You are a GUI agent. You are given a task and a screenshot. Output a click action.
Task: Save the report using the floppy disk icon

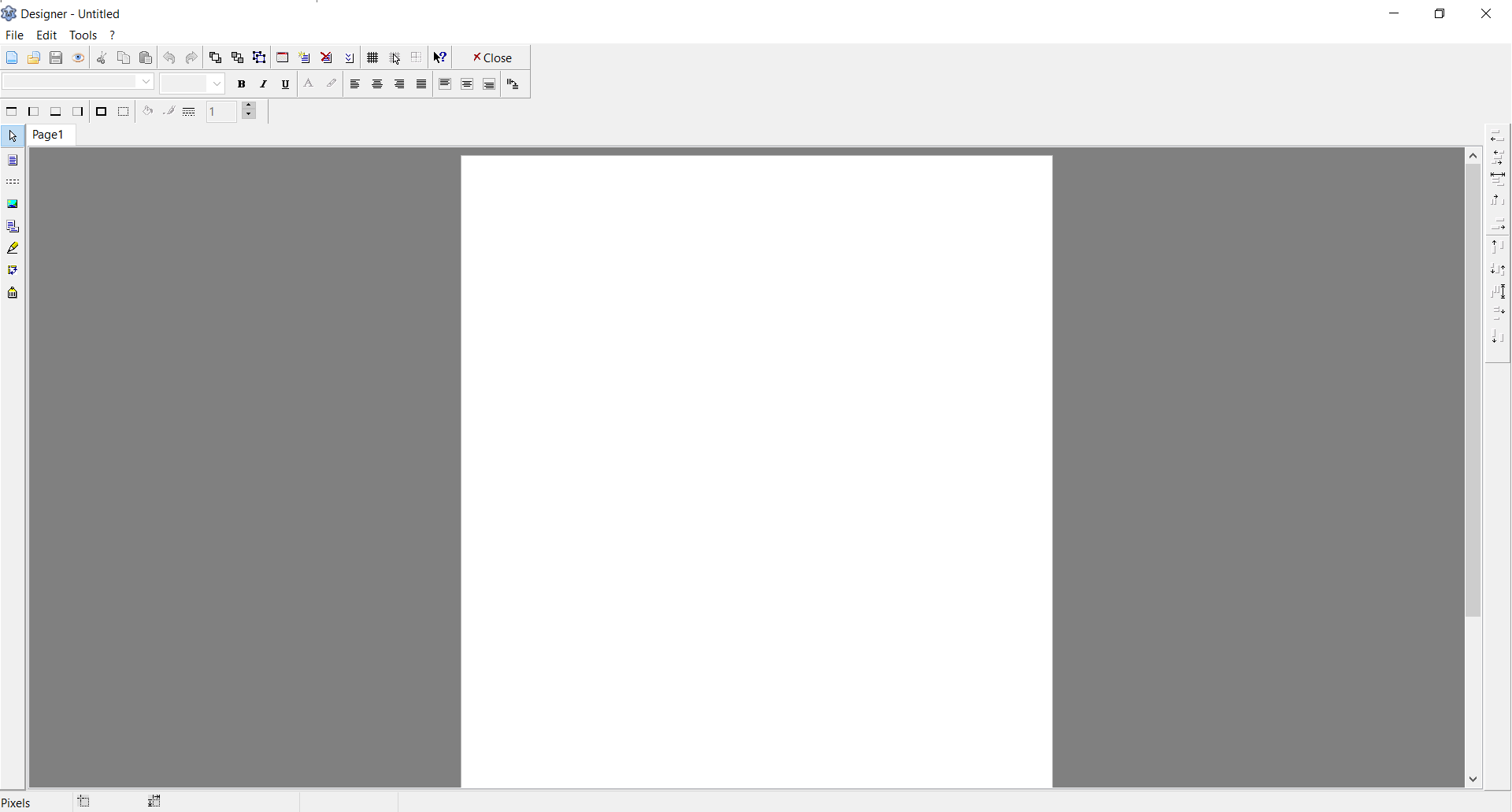[56, 57]
